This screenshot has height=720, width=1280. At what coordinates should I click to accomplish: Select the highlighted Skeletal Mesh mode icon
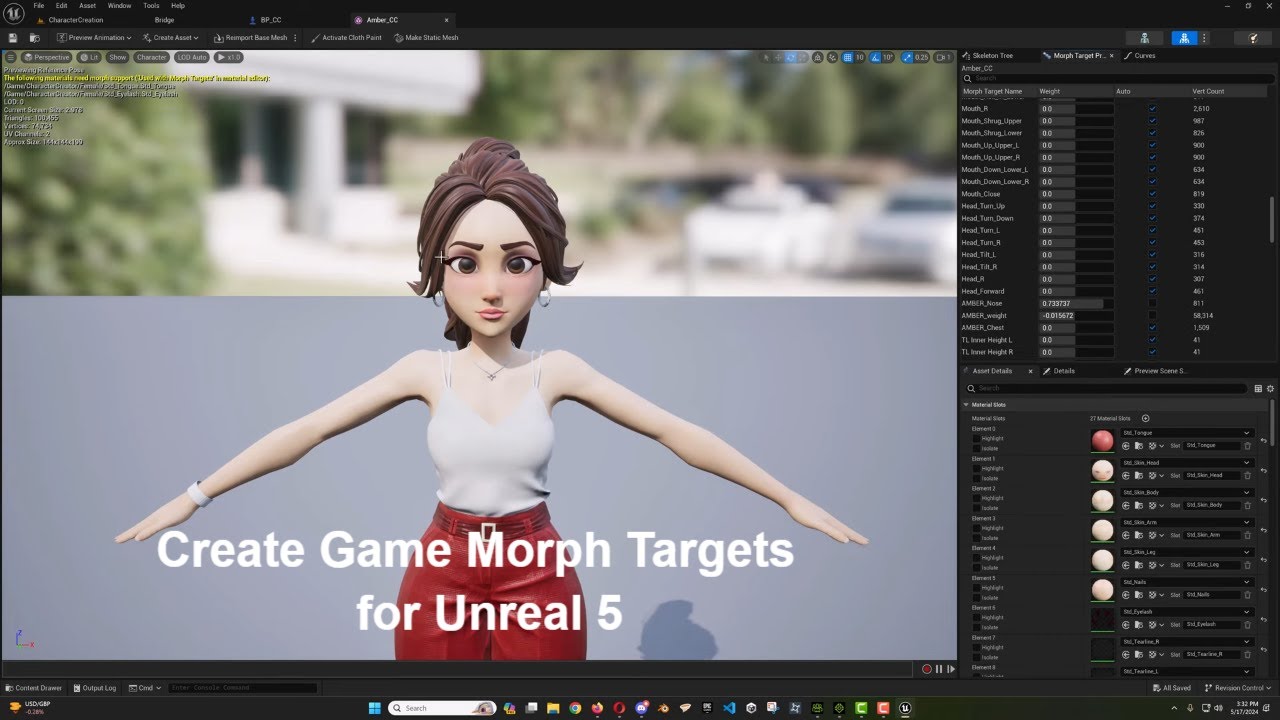[x=1184, y=38]
